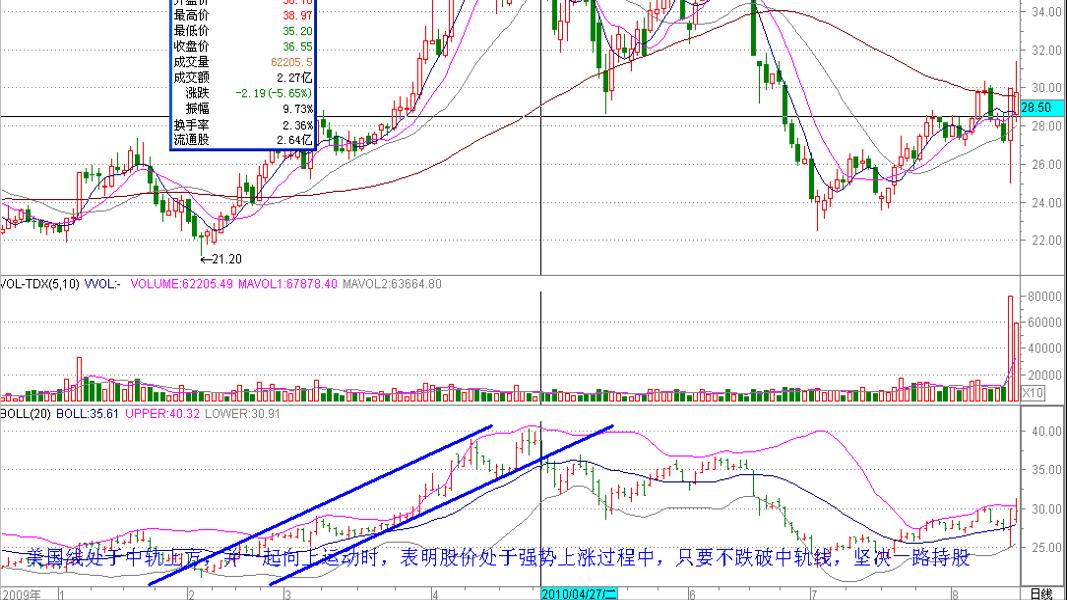The width and height of the screenshot is (1067, 600).
Task: Click the 24.00 price axis label
Action: coord(1047,202)
